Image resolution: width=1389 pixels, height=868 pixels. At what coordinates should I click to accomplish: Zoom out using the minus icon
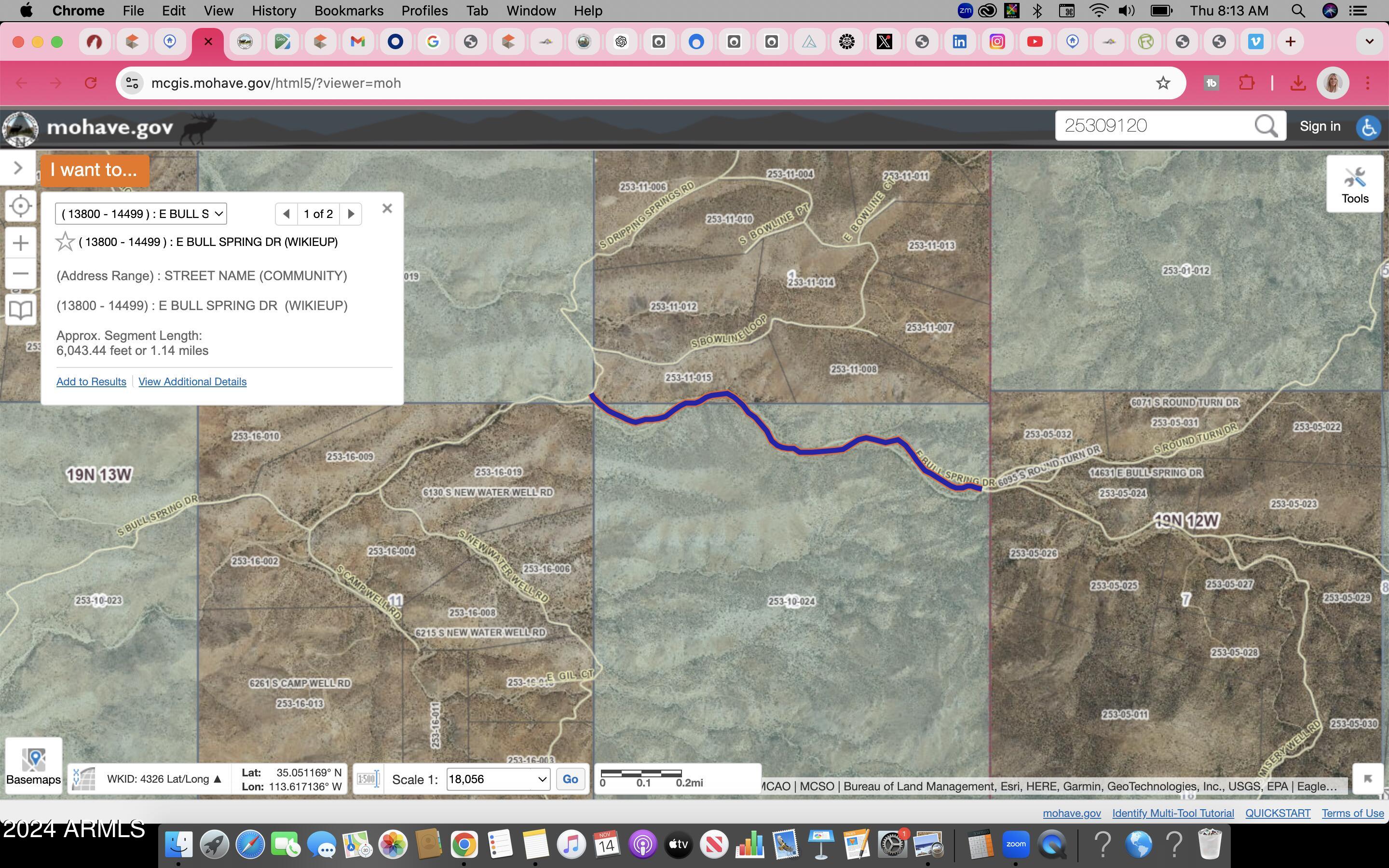(x=21, y=273)
